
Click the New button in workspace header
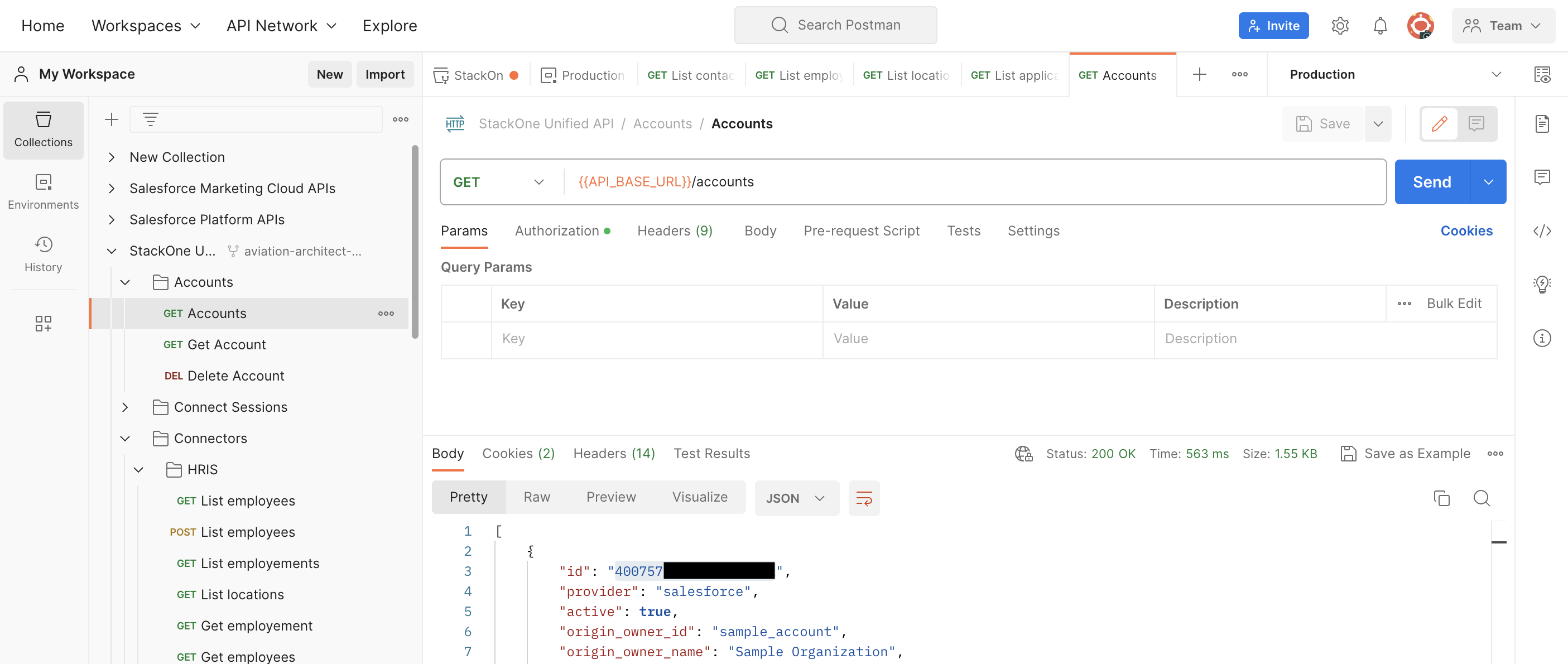[x=329, y=74]
